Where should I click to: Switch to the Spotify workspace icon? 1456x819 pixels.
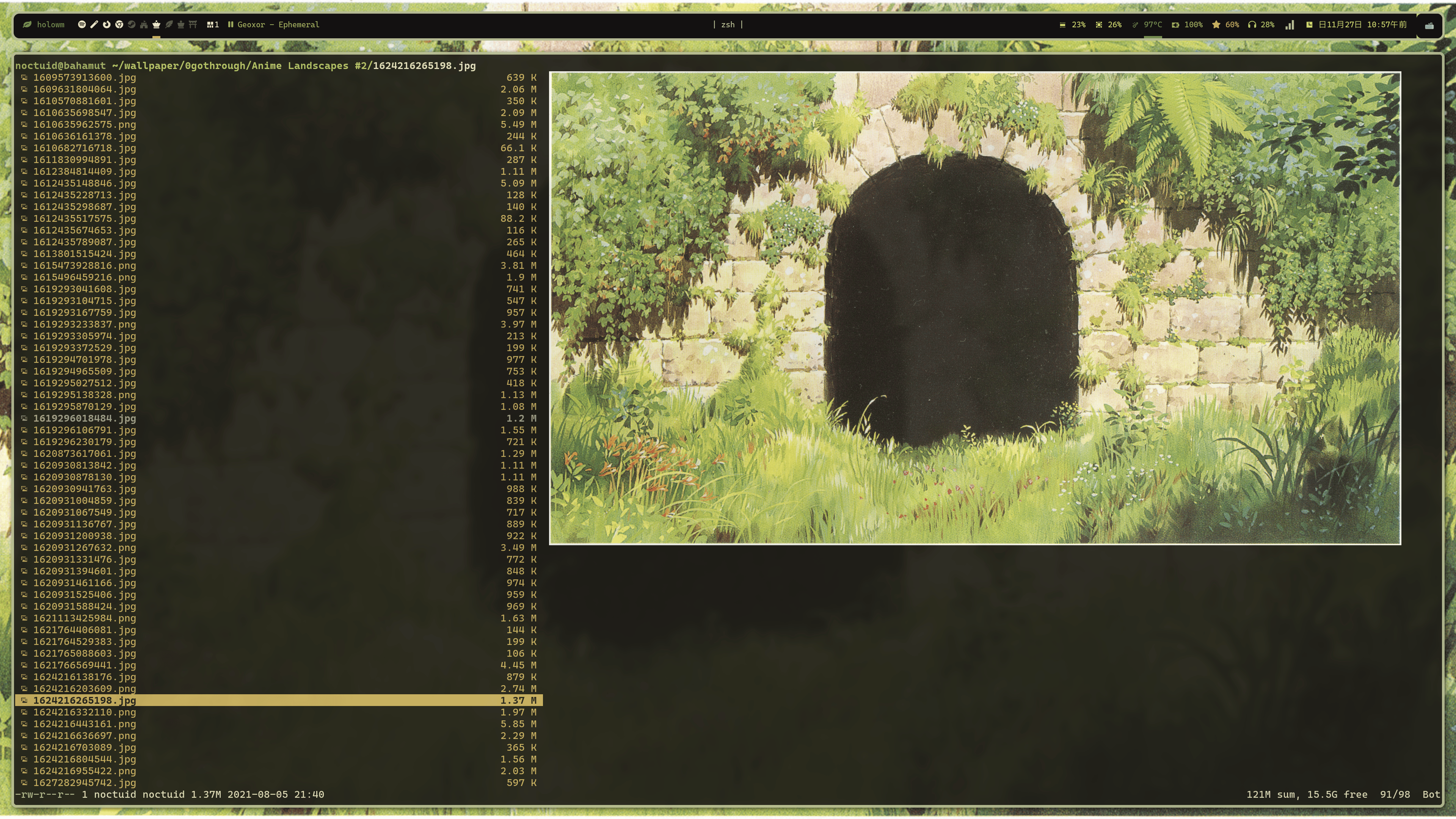[82, 24]
